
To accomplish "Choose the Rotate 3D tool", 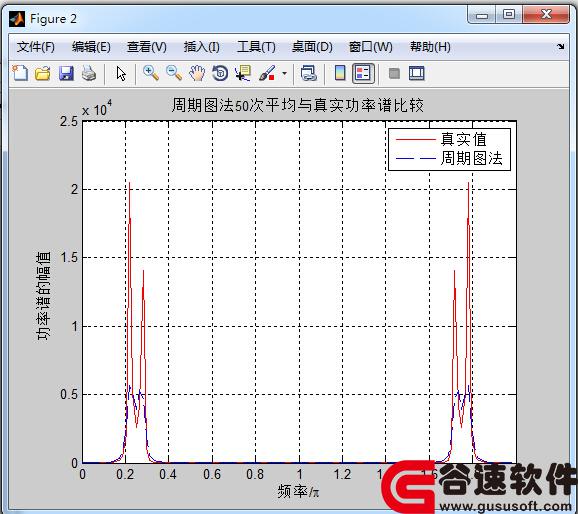I will (220, 73).
